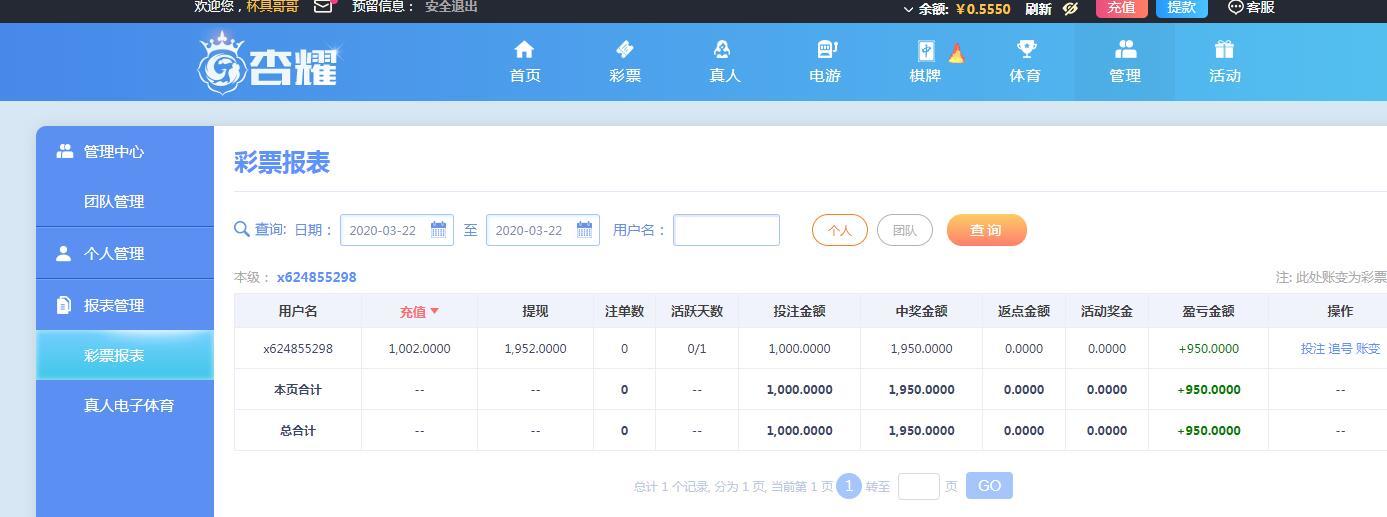Screen dimensions: 1387x517
Task: Click the 总合计 row label
Action: point(298,431)
